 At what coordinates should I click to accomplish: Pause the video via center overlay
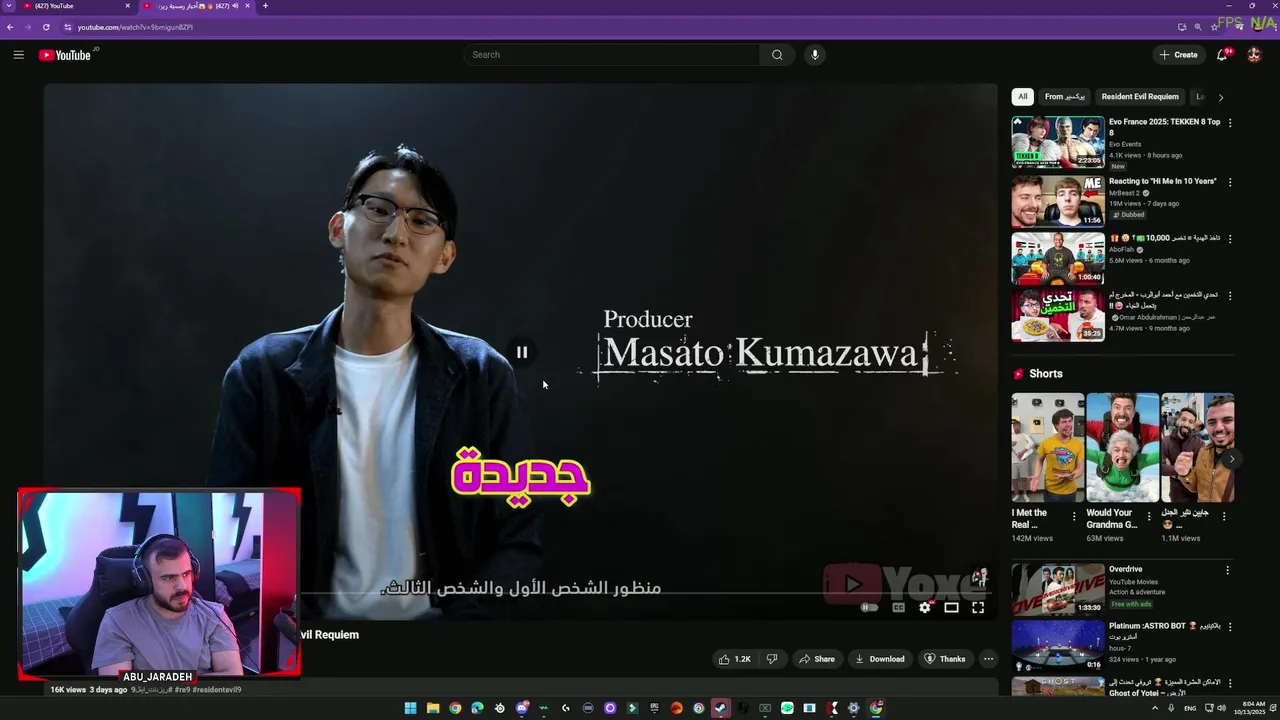(522, 352)
